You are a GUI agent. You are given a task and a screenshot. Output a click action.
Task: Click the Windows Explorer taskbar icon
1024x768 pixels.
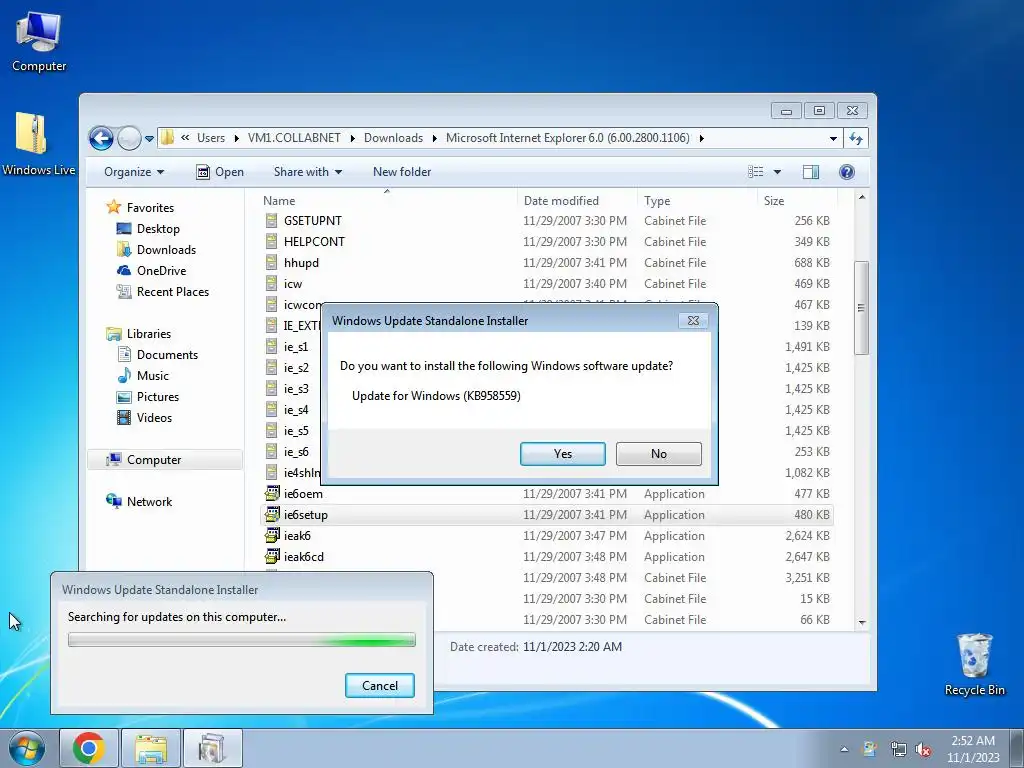pos(151,748)
